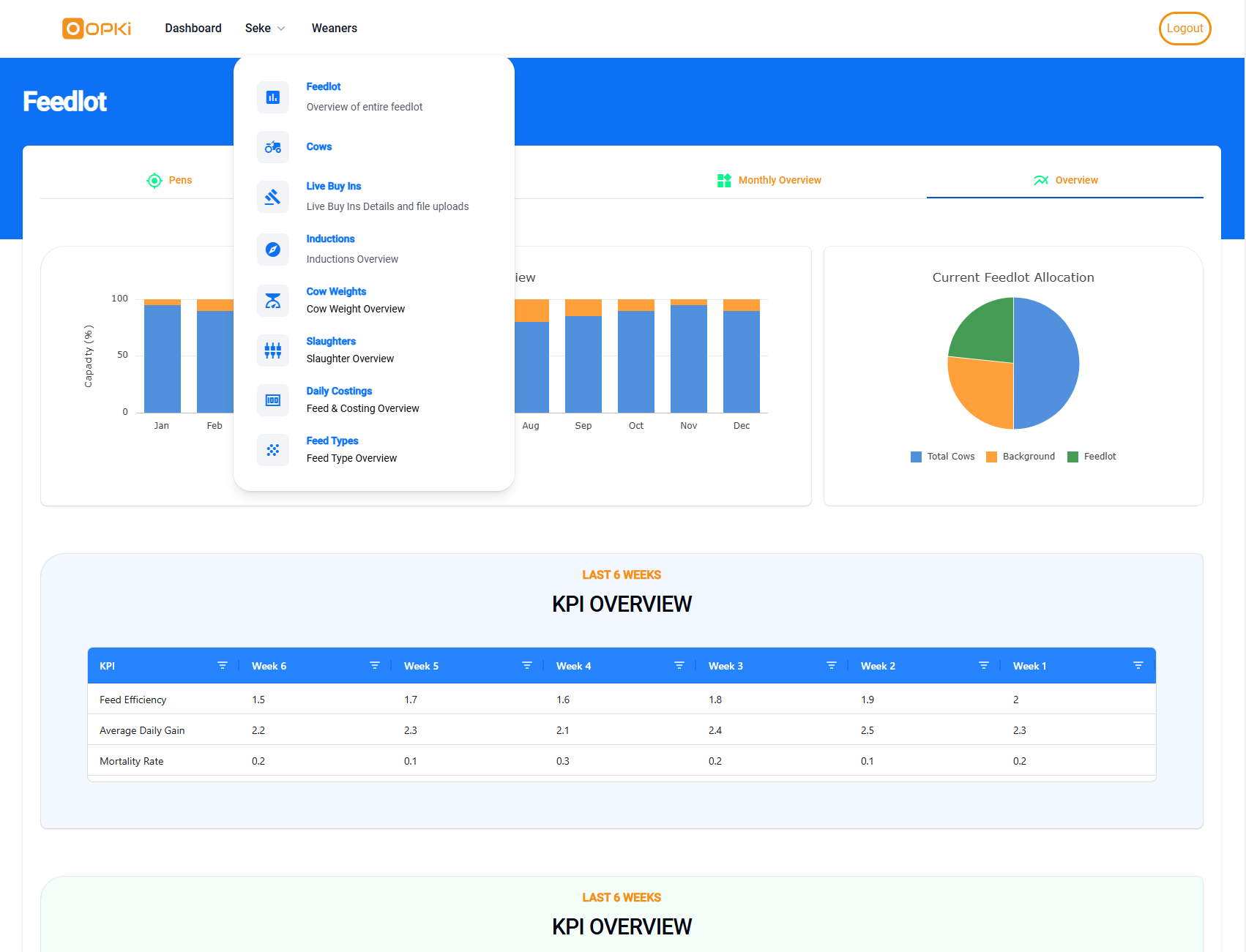
Task: Open the Pens tab
Action: pyautogui.click(x=170, y=181)
